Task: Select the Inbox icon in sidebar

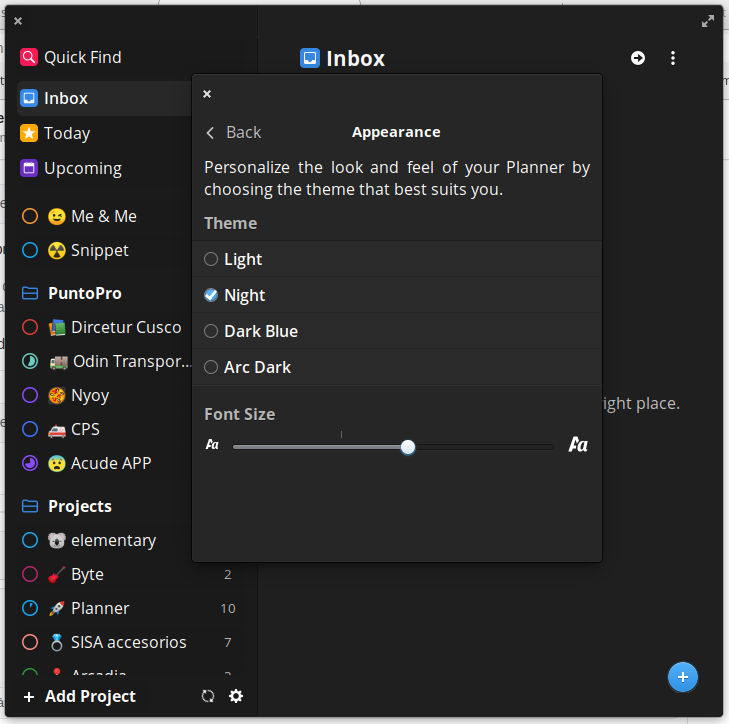Action: (x=29, y=98)
